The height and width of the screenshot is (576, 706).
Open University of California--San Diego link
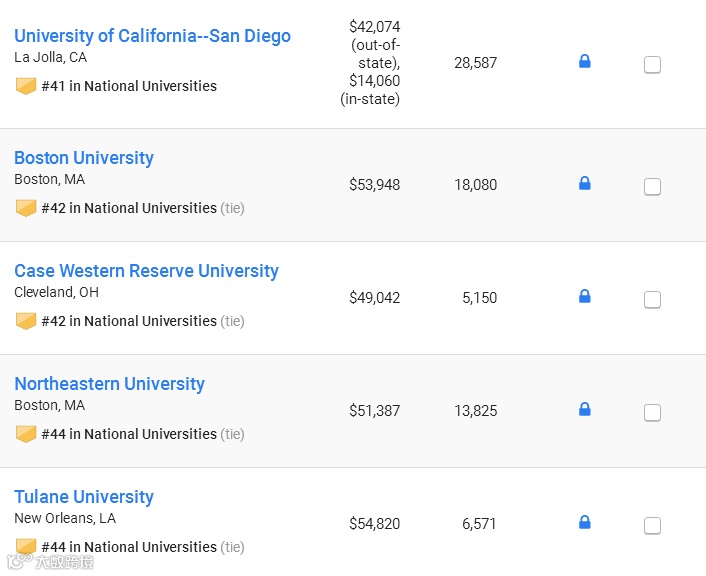(x=152, y=36)
